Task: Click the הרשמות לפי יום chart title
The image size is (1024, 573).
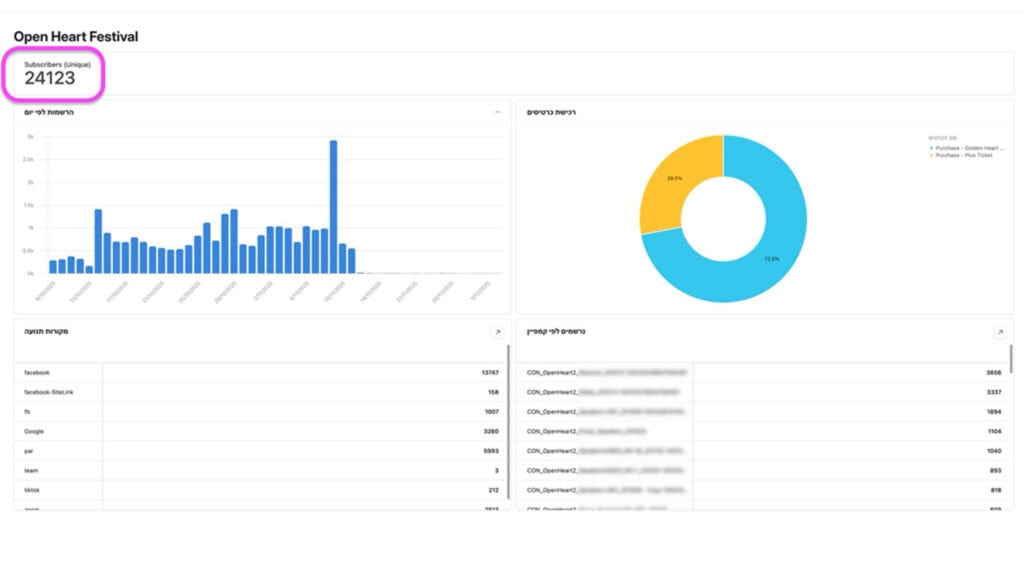Action: pyautogui.click(x=49, y=112)
